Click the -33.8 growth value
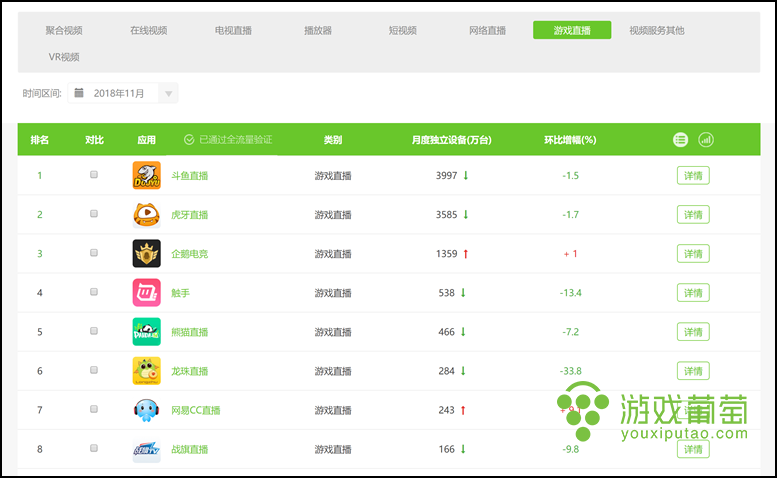 570,371
